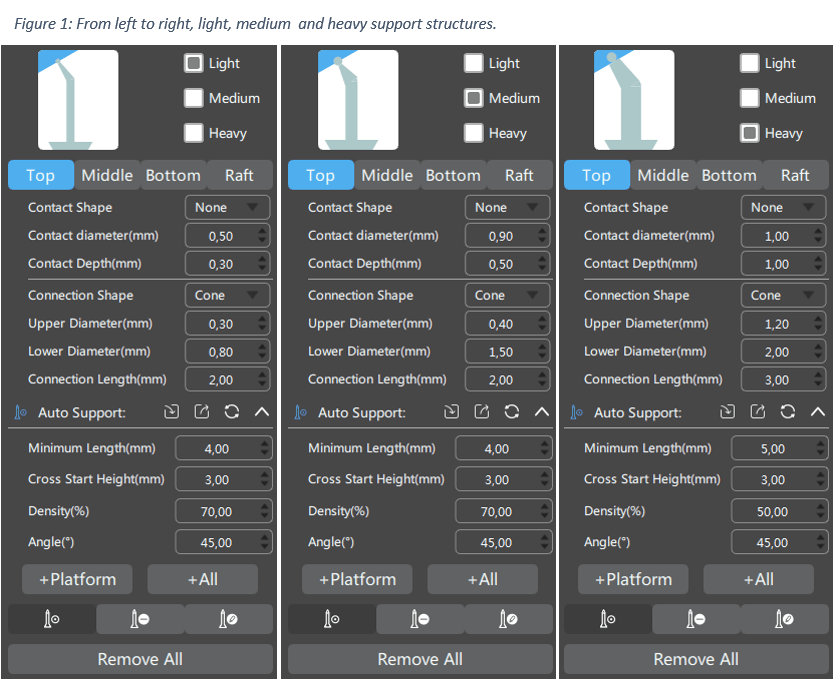Click the import settings icon in the Light panel
The image size is (833, 679).
(172, 412)
